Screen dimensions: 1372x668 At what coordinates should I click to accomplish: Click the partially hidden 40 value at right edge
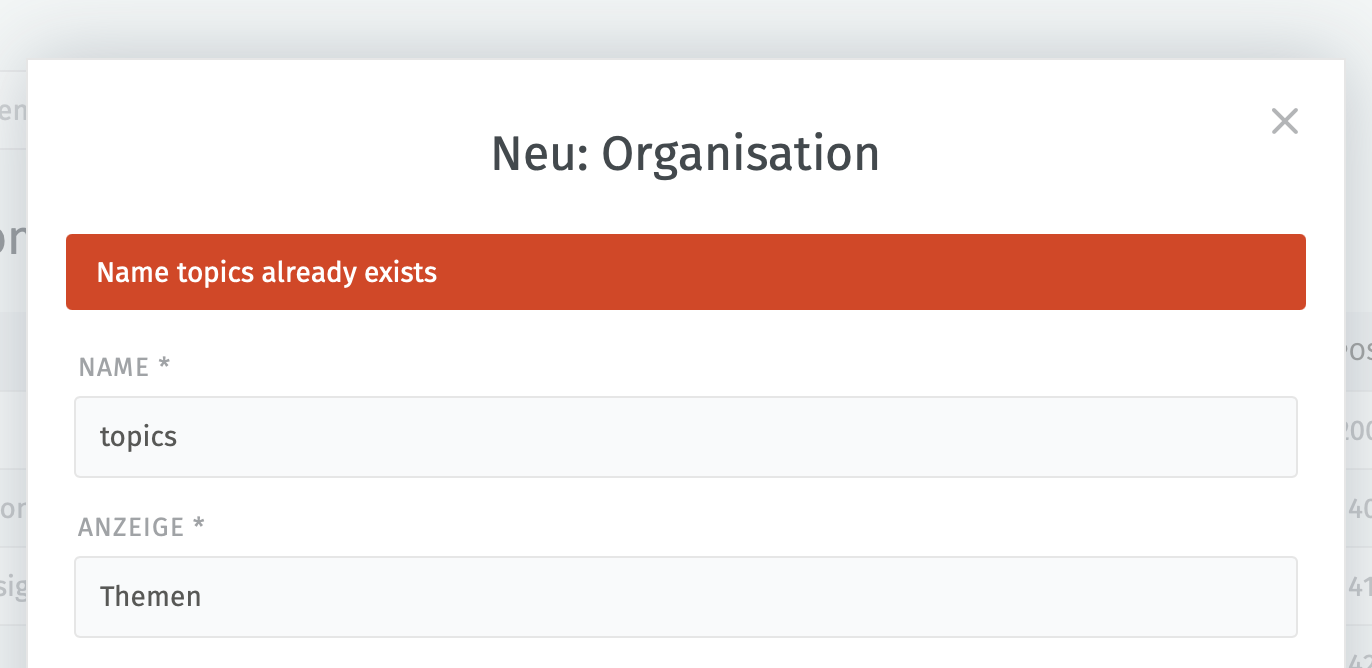[x=1359, y=509]
